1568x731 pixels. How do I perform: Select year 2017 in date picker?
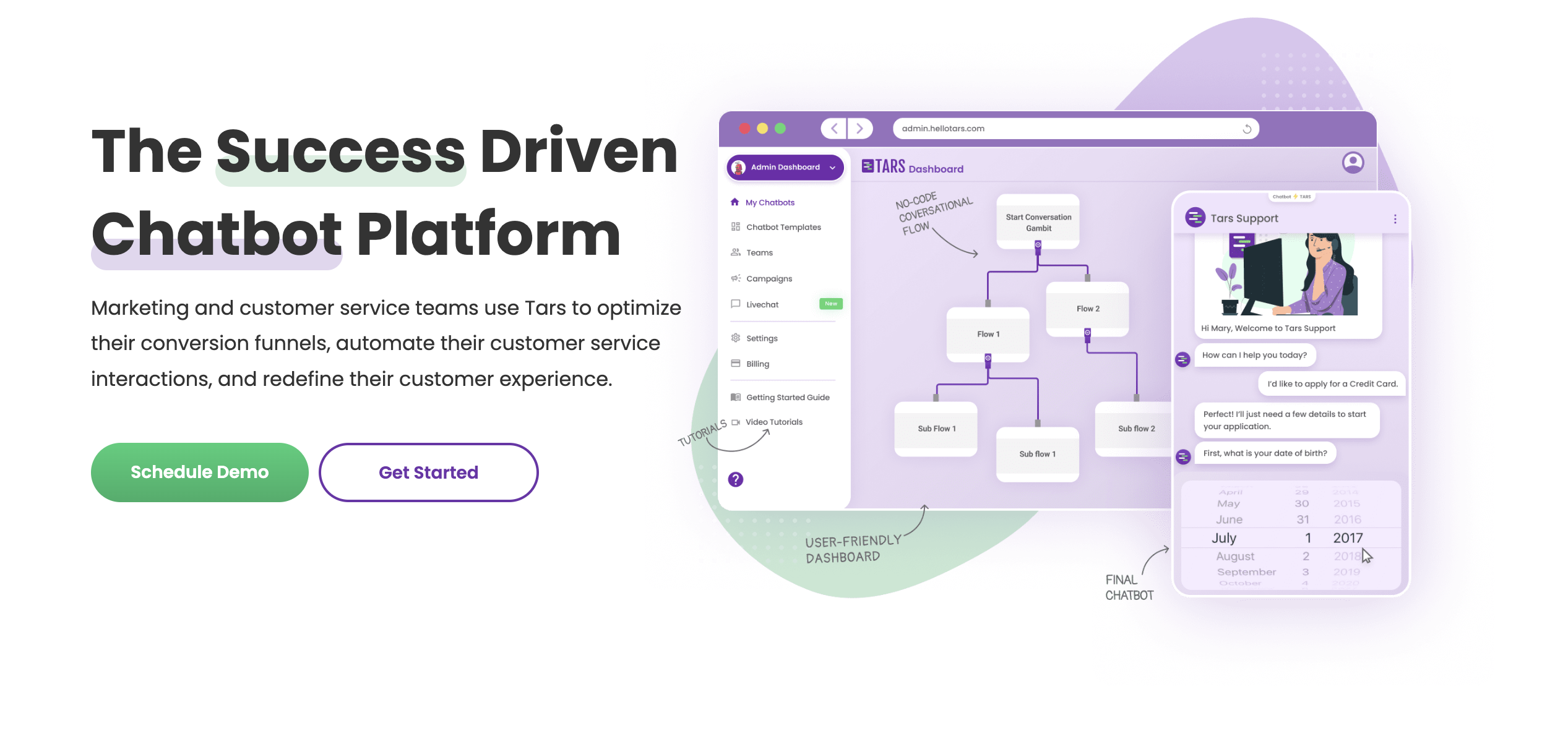[x=1348, y=538]
